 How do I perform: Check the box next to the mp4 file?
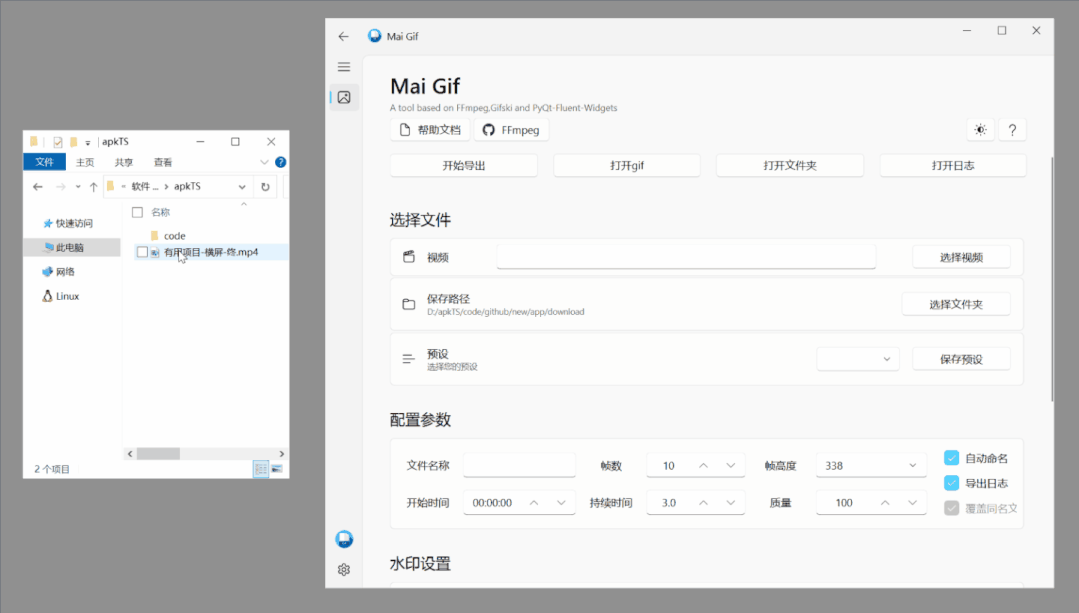pyautogui.click(x=142, y=252)
